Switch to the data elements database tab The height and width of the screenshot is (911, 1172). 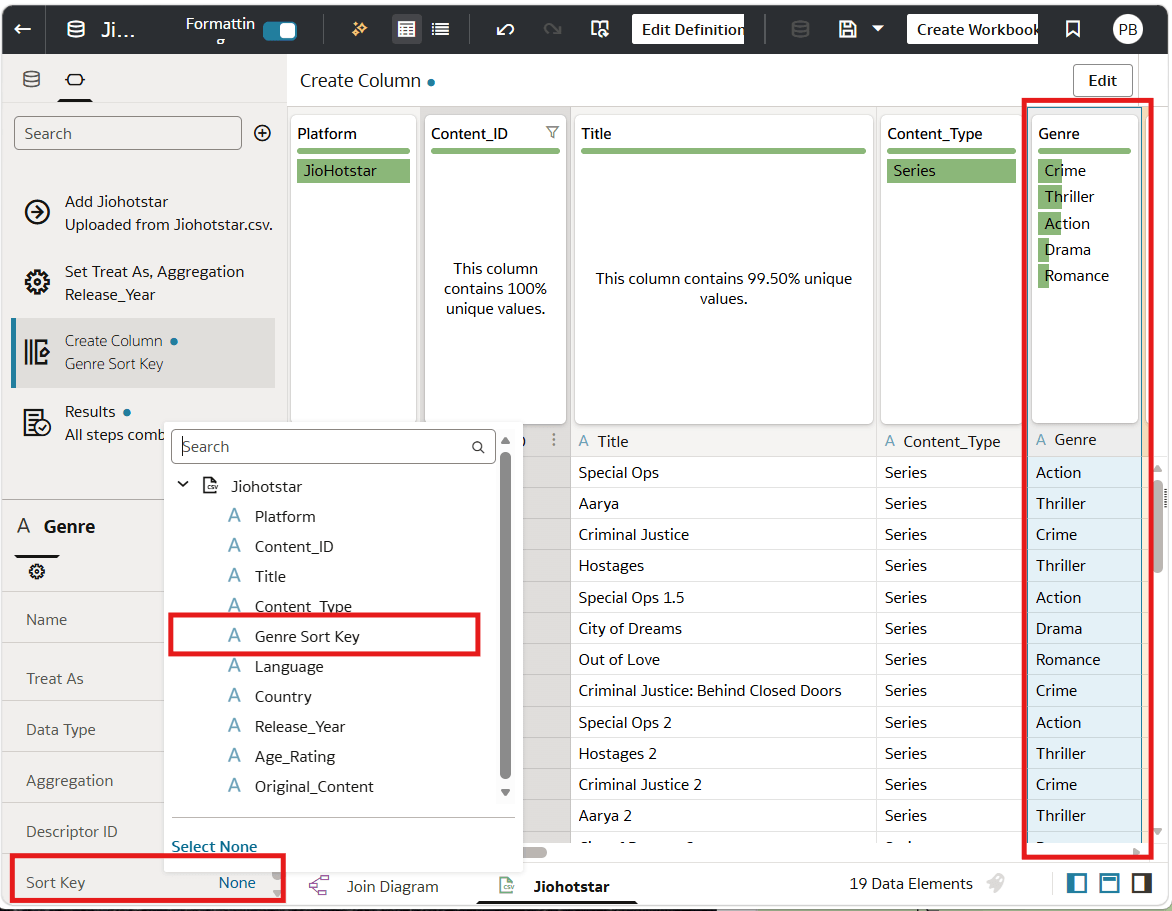point(31,79)
